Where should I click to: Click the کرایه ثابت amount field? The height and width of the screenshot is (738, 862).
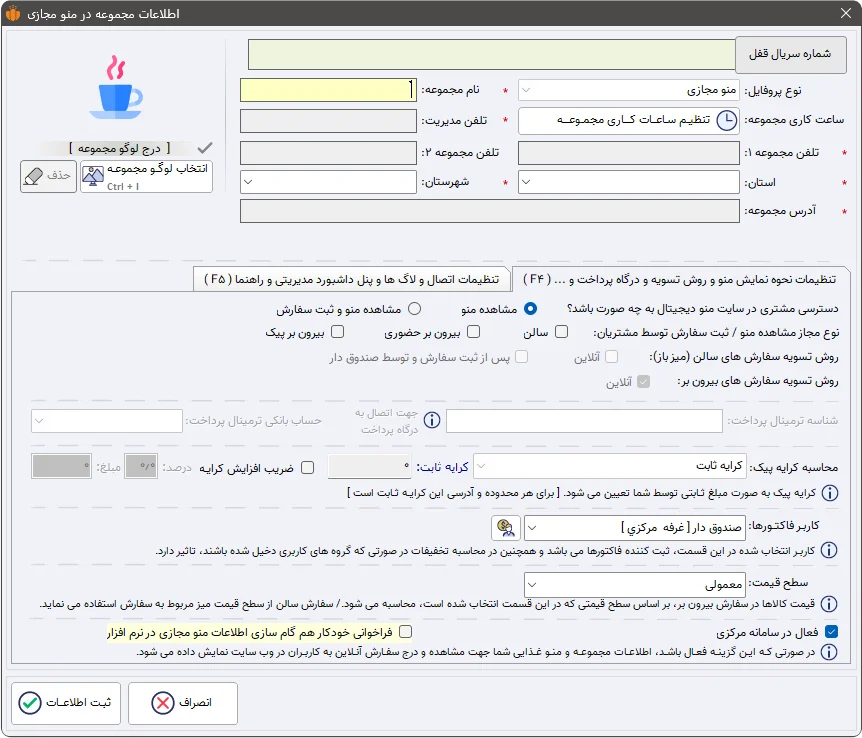pyautogui.click(x=370, y=466)
